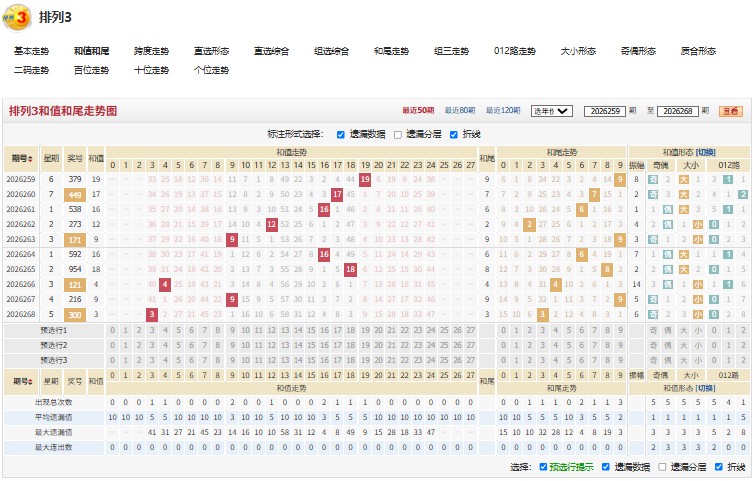
Task: Toggle the bottom 遗漏数据 checkbox
Action: [606, 467]
